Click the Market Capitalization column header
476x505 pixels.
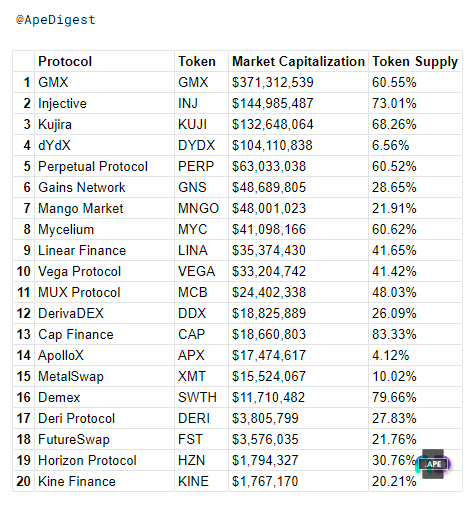(298, 61)
